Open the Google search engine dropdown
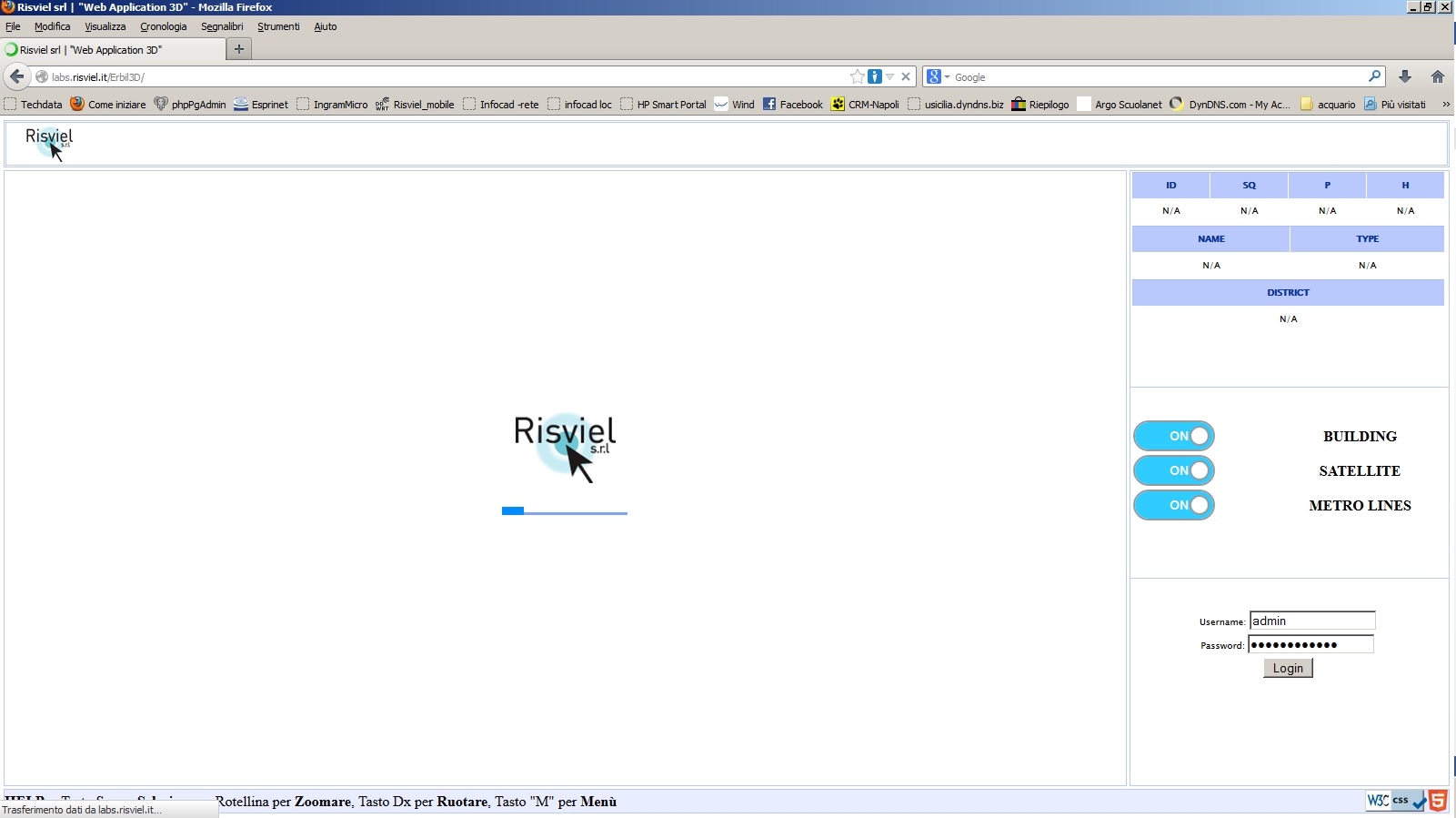This screenshot has width=1456, height=818. pyautogui.click(x=937, y=77)
